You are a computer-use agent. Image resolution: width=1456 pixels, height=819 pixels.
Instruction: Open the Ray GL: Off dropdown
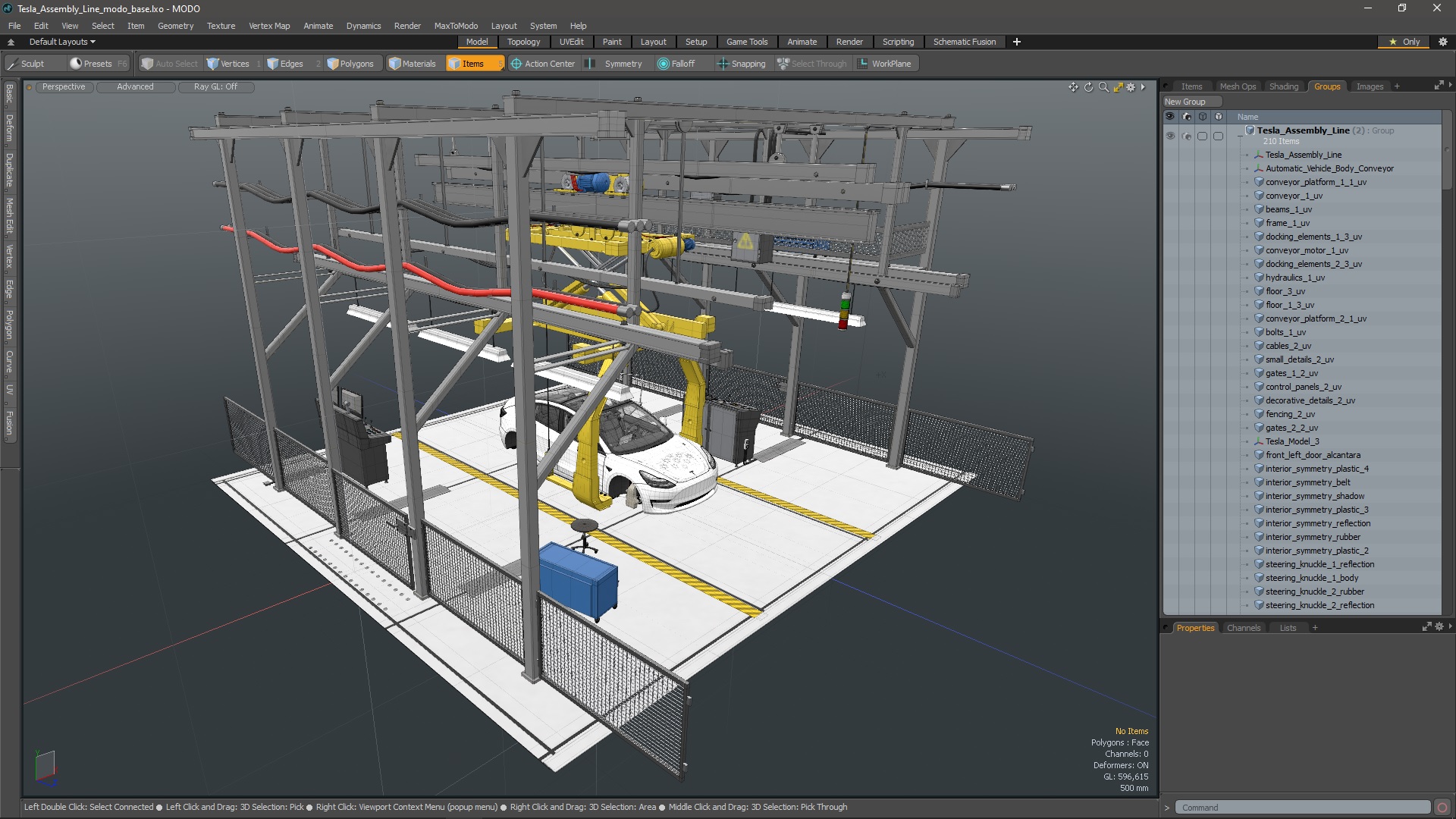click(215, 87)
